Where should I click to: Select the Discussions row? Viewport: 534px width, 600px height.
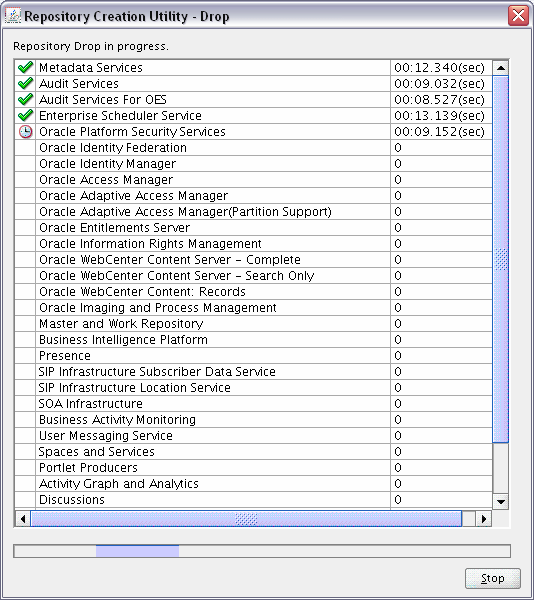click(253, 500)
